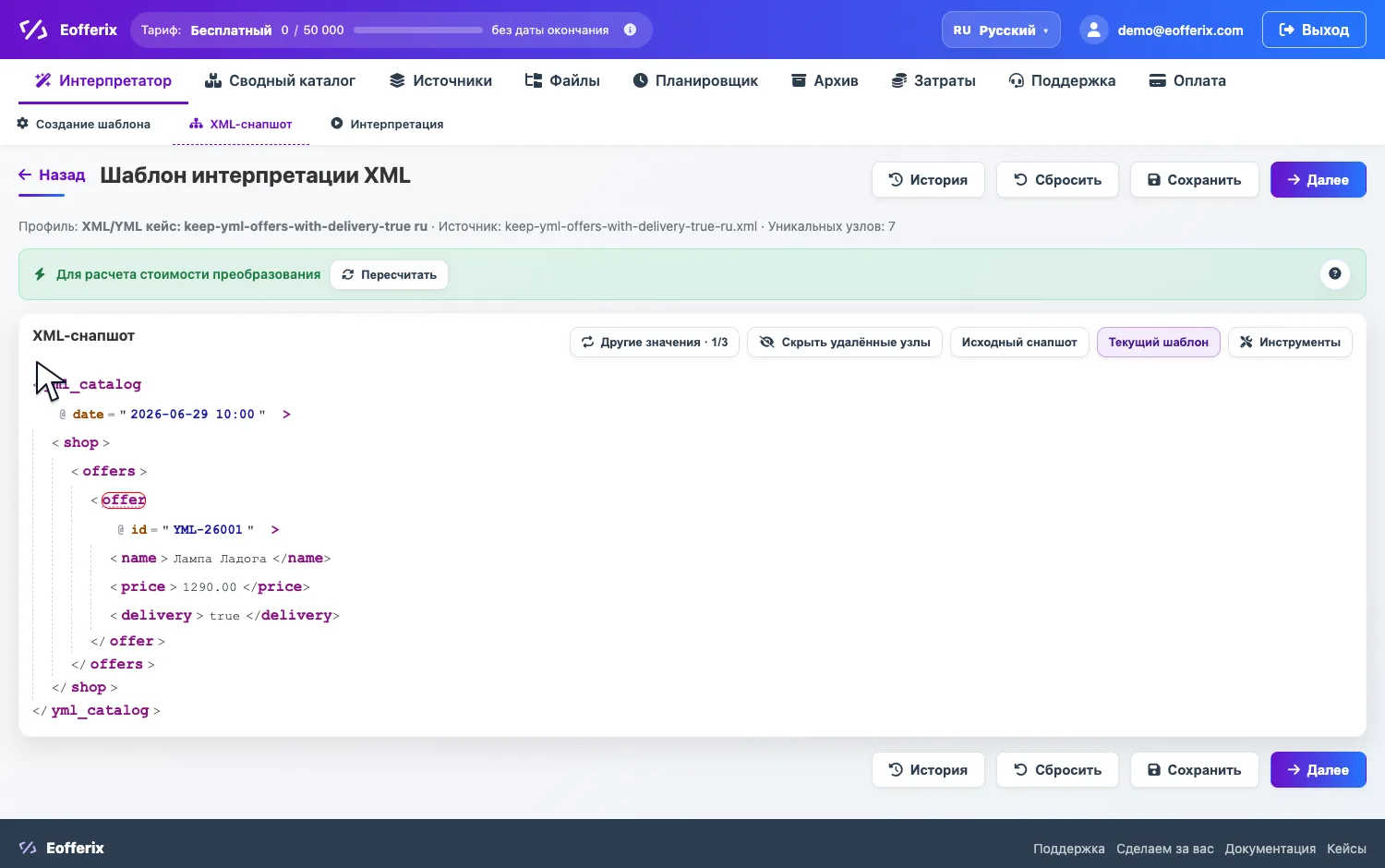Toggle Скрыть удалённые узлы
1385x868 pixels.
pyautogui.click(x=845, y=342)
